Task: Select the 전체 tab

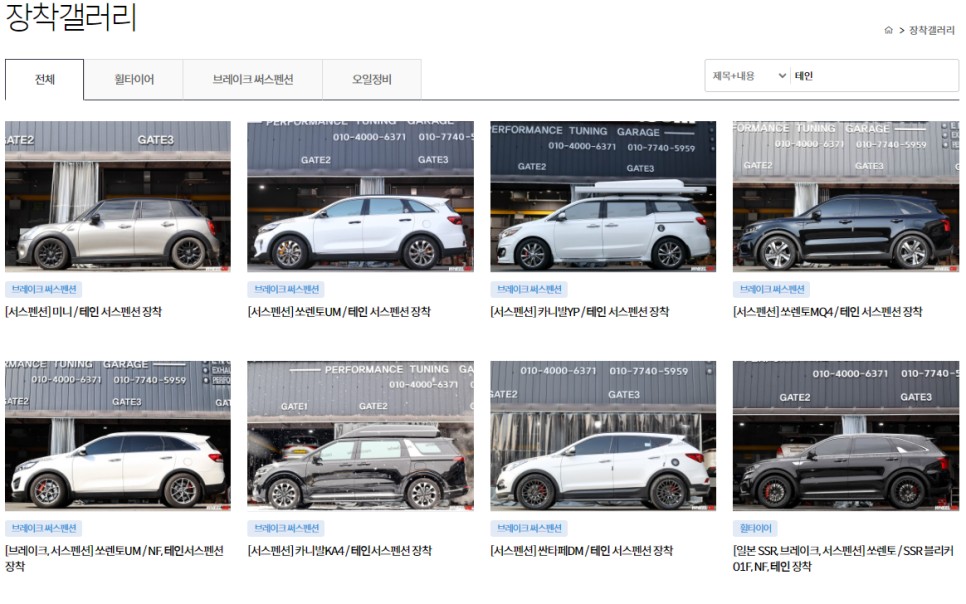Action: coord(45,80)
